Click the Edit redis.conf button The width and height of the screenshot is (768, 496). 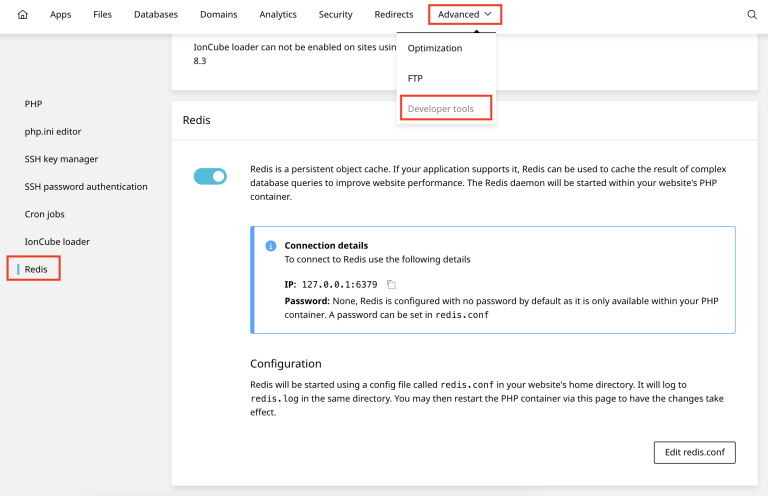[695, 452]
